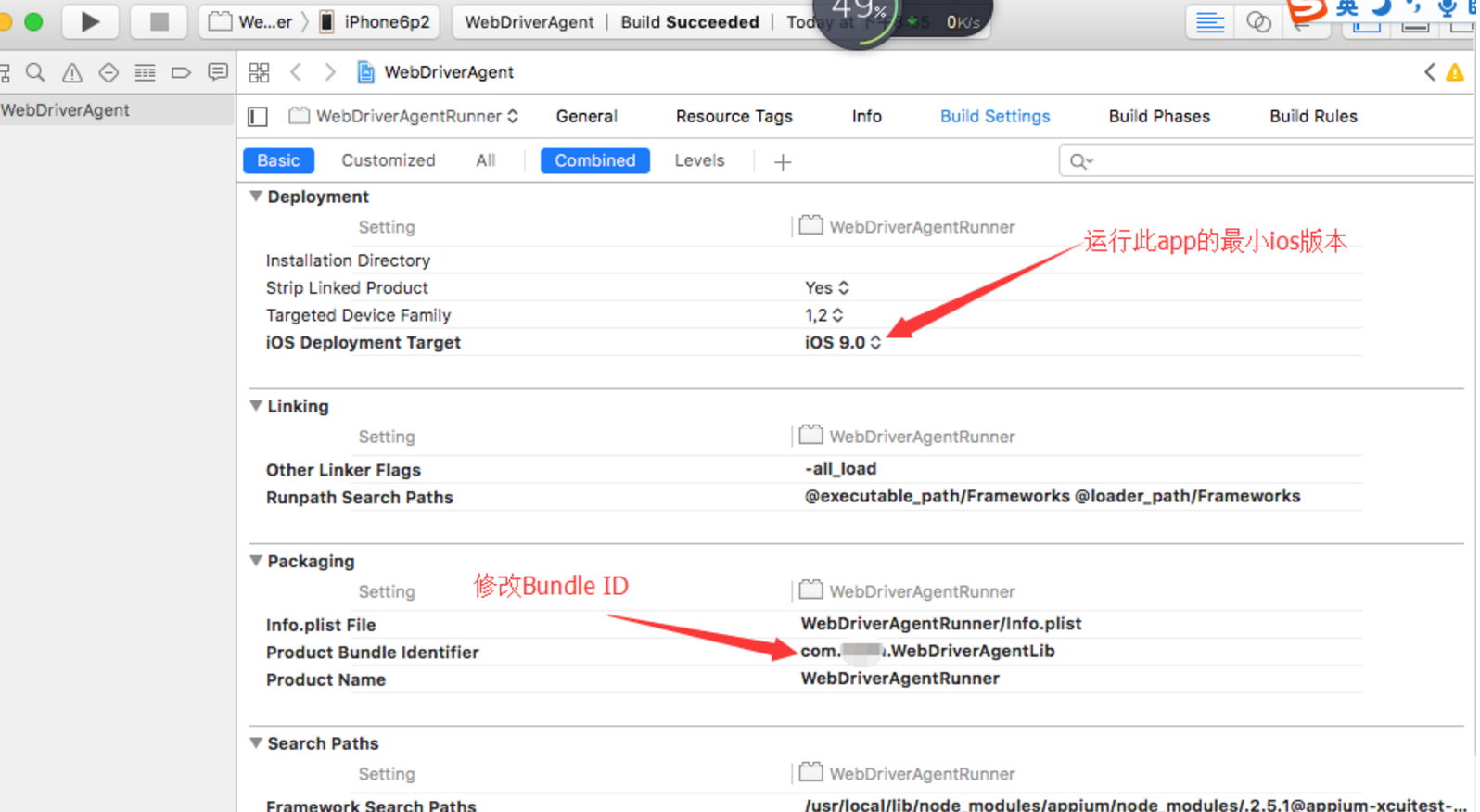Select the All settings filter
This screenshot has width=1480, height=812.
point(485,160)
